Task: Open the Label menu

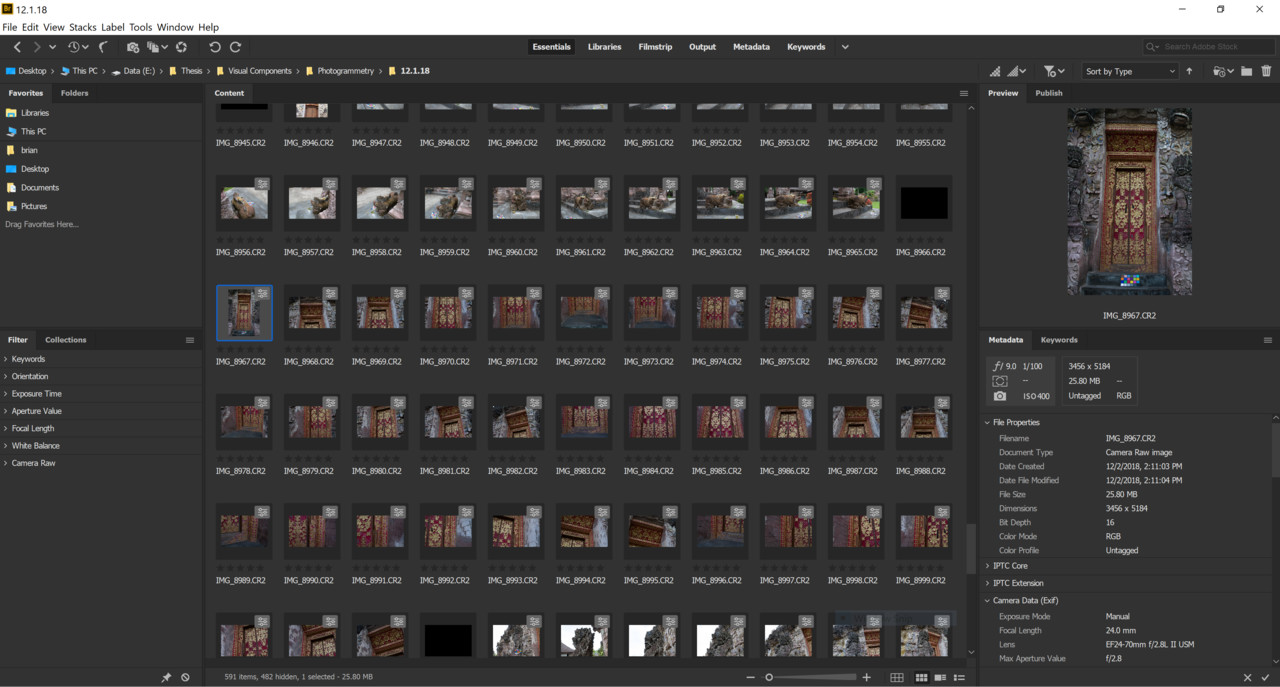Action: (113, 27)
